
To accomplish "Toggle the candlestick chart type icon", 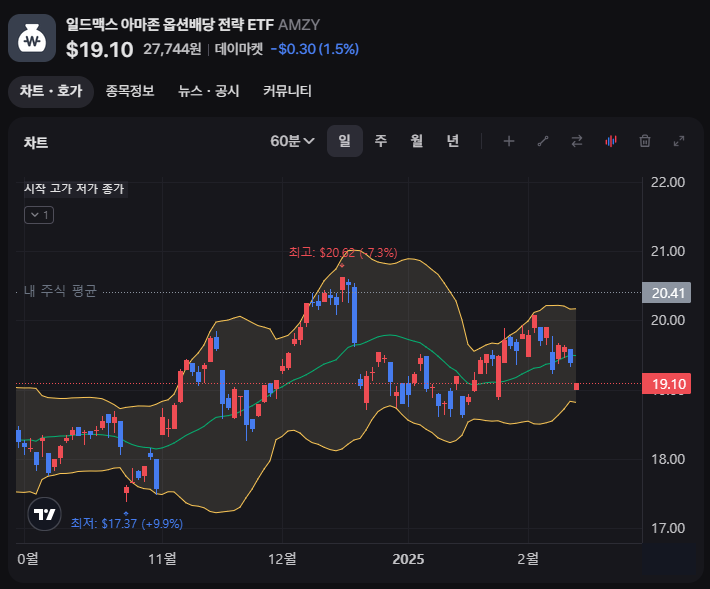I will (x=611, y=141).
